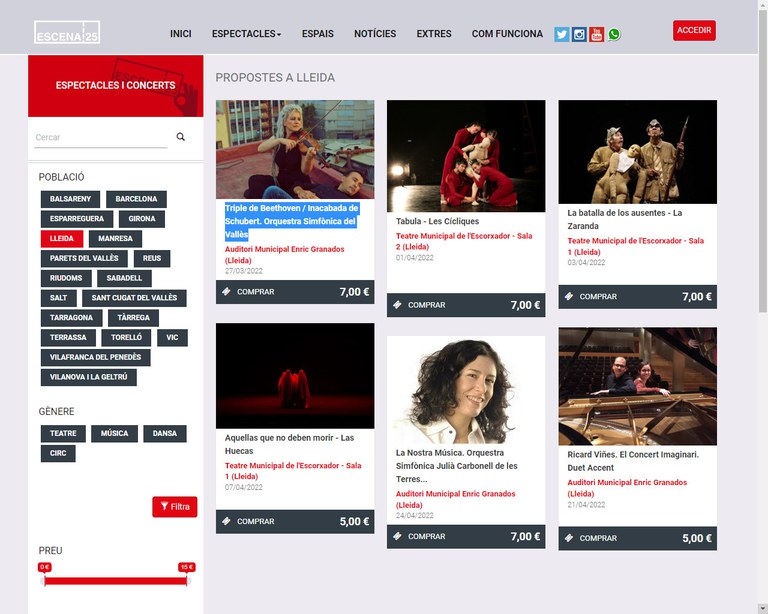Viewport: 768px width, 614px height.
Task: Toggle the LLEIDA town filter
Action: 61,239
